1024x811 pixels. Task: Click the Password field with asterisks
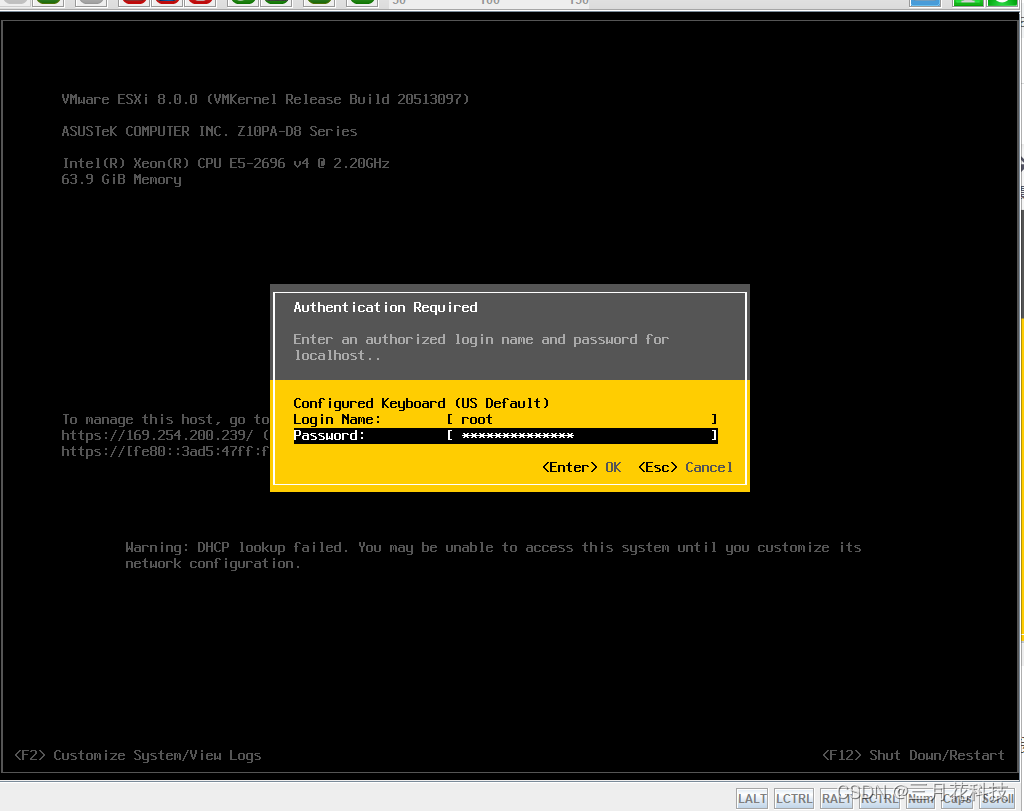pyautogui.click(x=582, y=436)
